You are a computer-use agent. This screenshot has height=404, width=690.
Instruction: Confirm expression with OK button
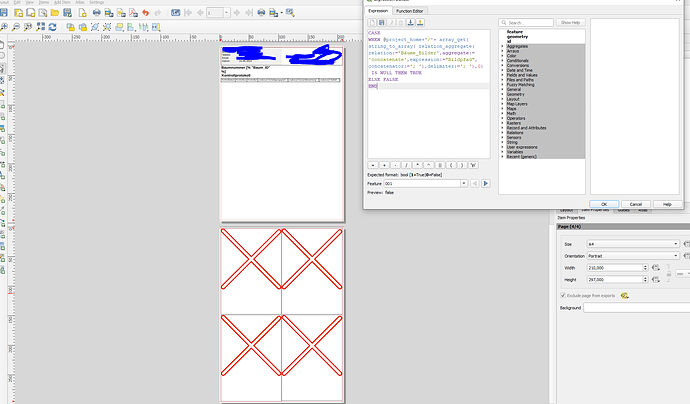[604, 204]
